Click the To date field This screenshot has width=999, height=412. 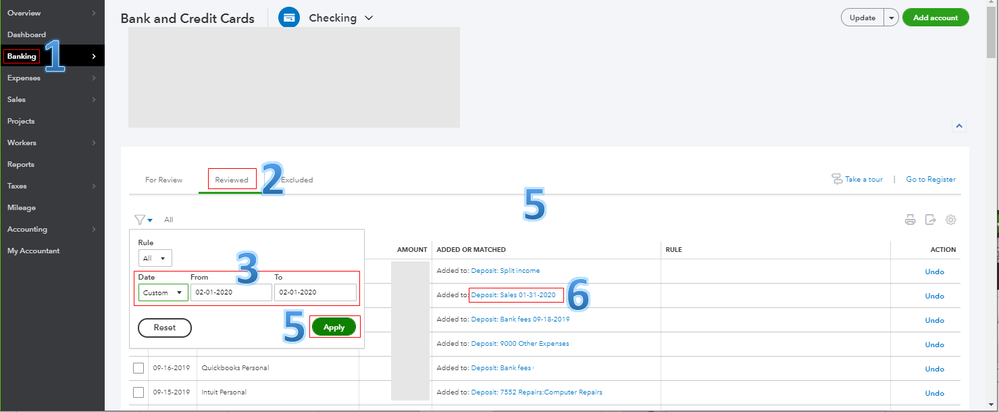[x=315, y=293]
